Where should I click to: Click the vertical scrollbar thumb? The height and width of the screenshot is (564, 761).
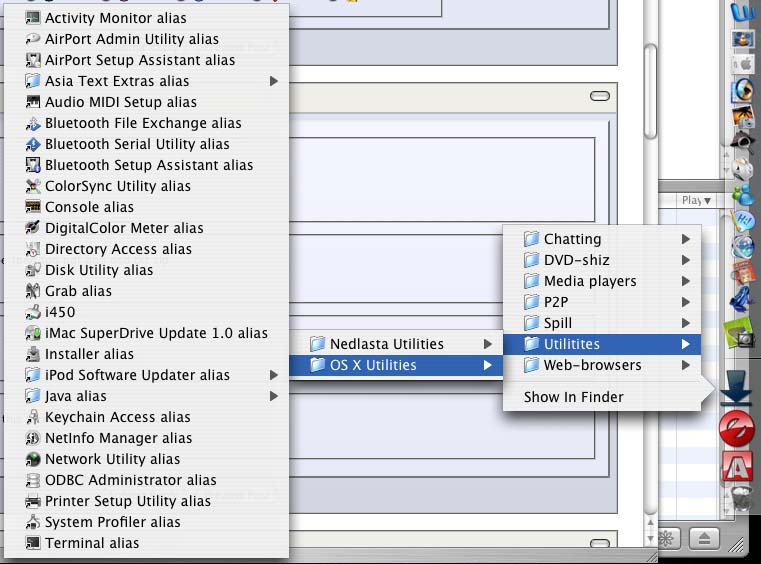click(x=650, y=91)
